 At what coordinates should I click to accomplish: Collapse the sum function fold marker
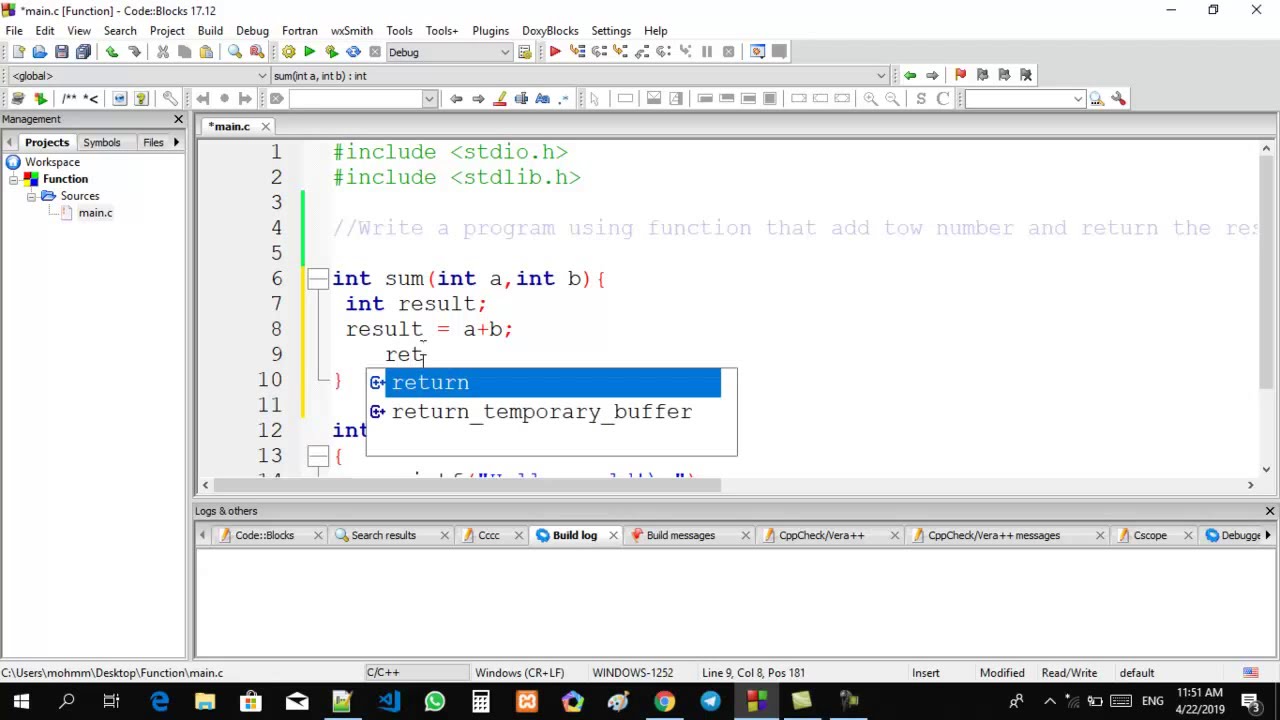coord(318,279)
